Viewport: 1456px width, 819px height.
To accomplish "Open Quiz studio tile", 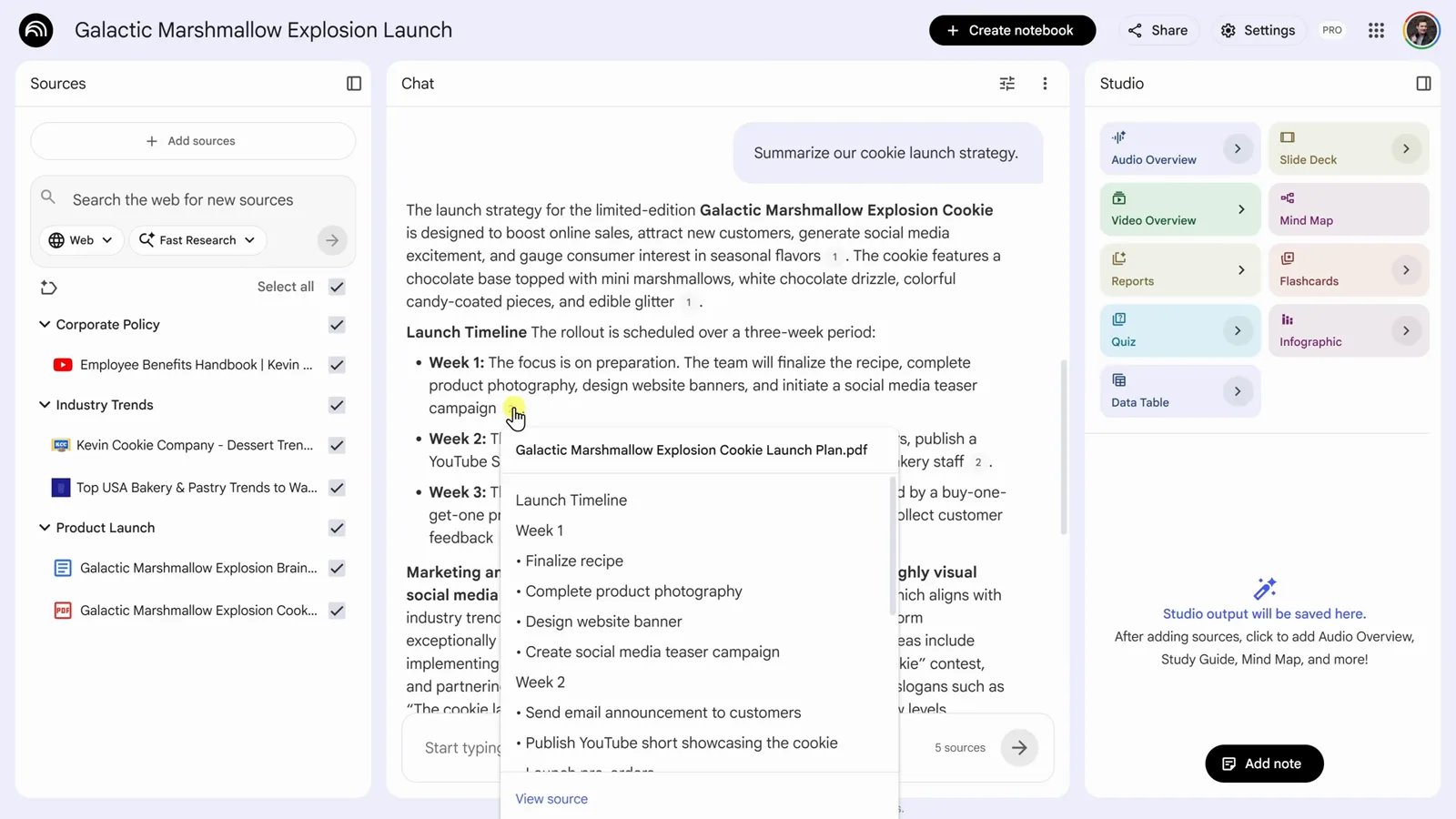I will point(1180,331).
